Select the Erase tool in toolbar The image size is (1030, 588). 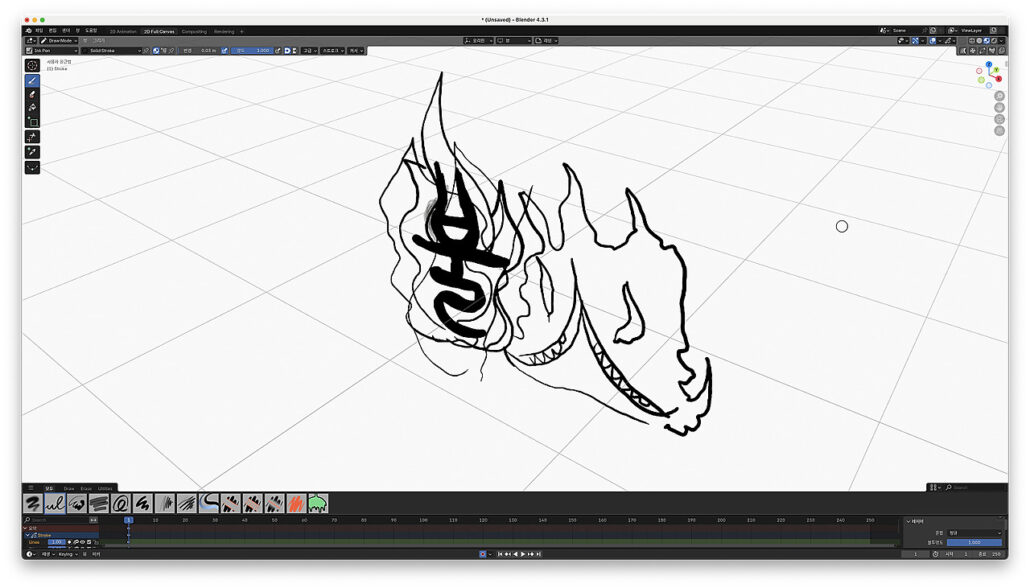(32, 94)
